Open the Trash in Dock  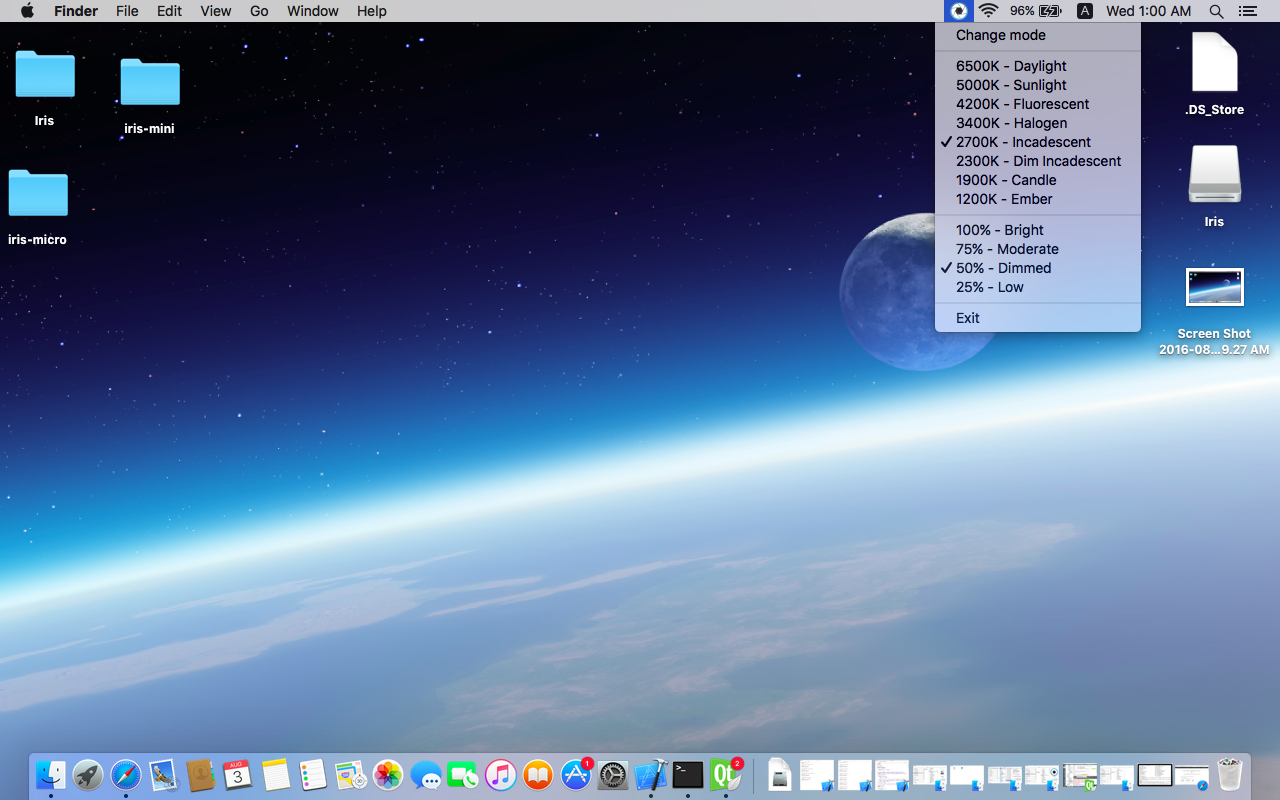tap(1229, 775)
